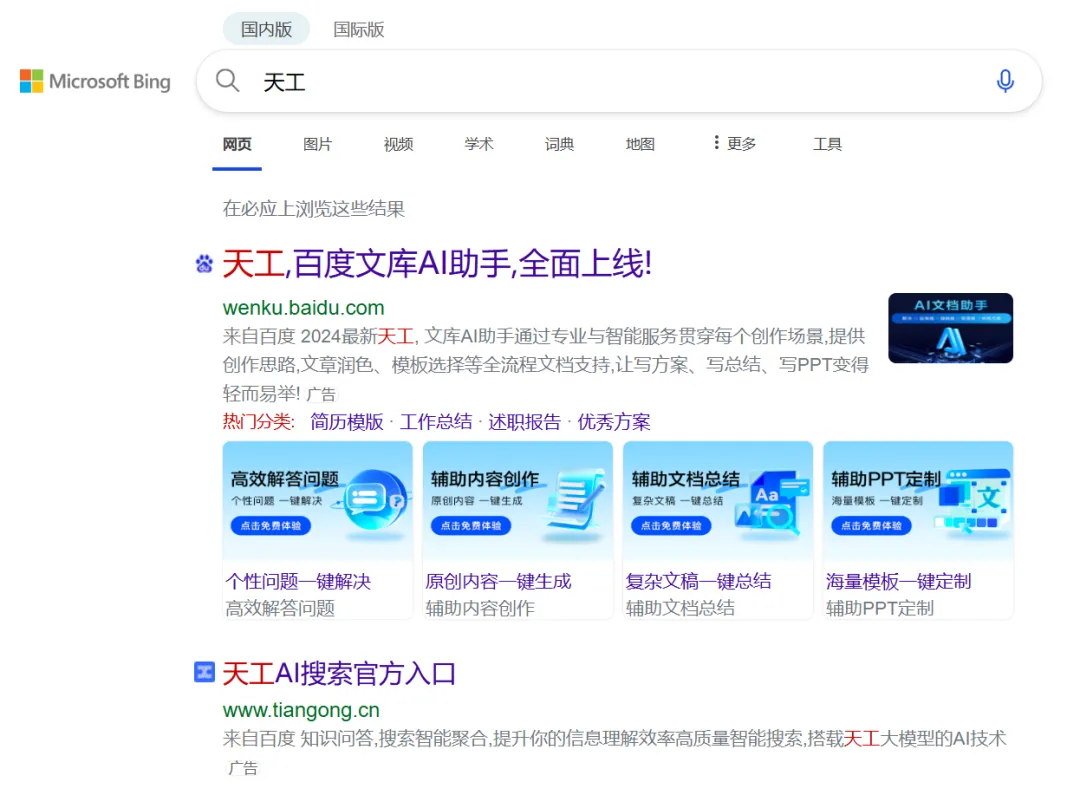This screenshot has width=1080, height=808.
Task: Click the grey 辅助内容创作 caption text
Action: coord(480,608)
